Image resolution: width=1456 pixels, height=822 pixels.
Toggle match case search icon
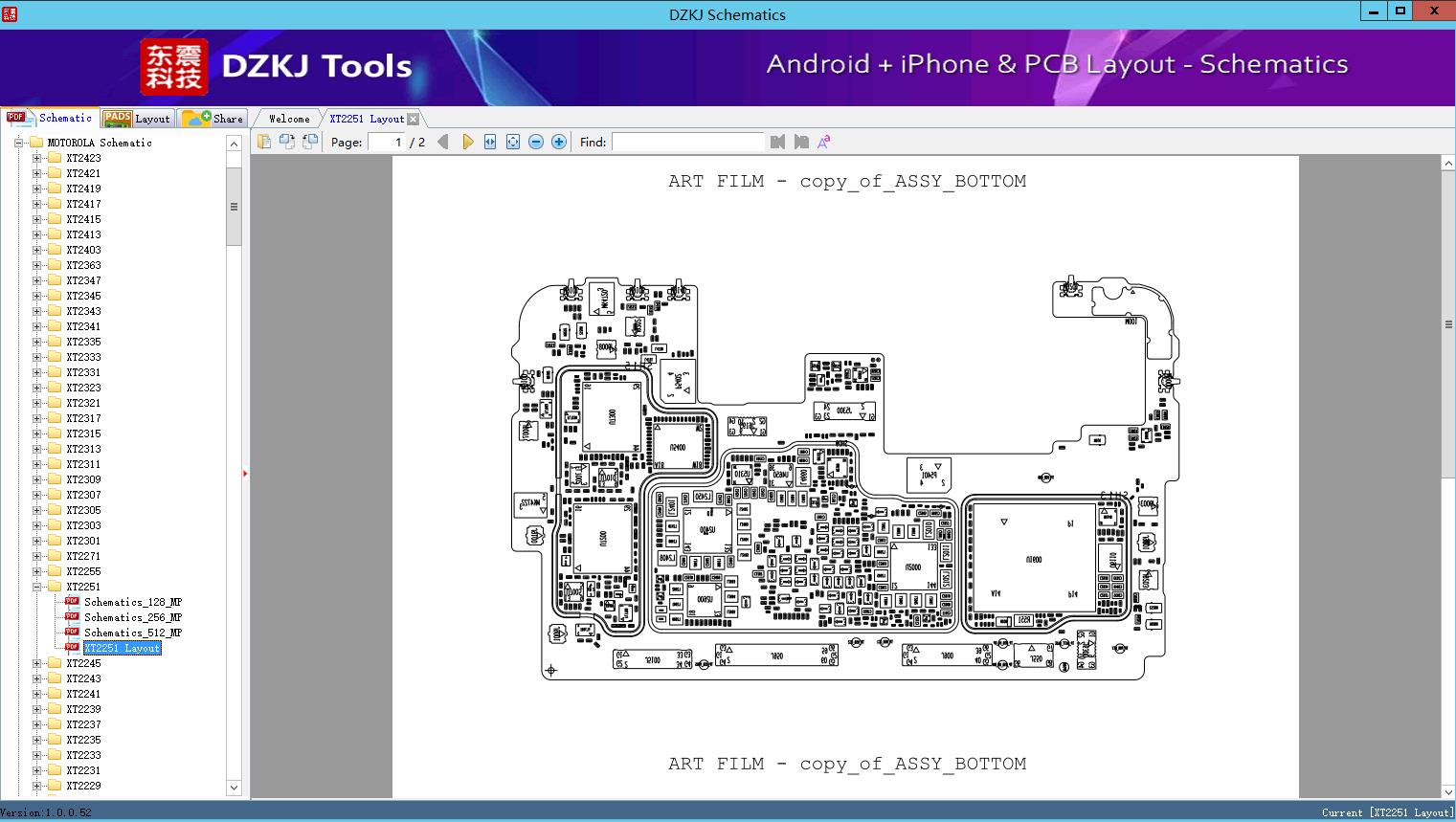pyautogui.click(x=823, y=142)
